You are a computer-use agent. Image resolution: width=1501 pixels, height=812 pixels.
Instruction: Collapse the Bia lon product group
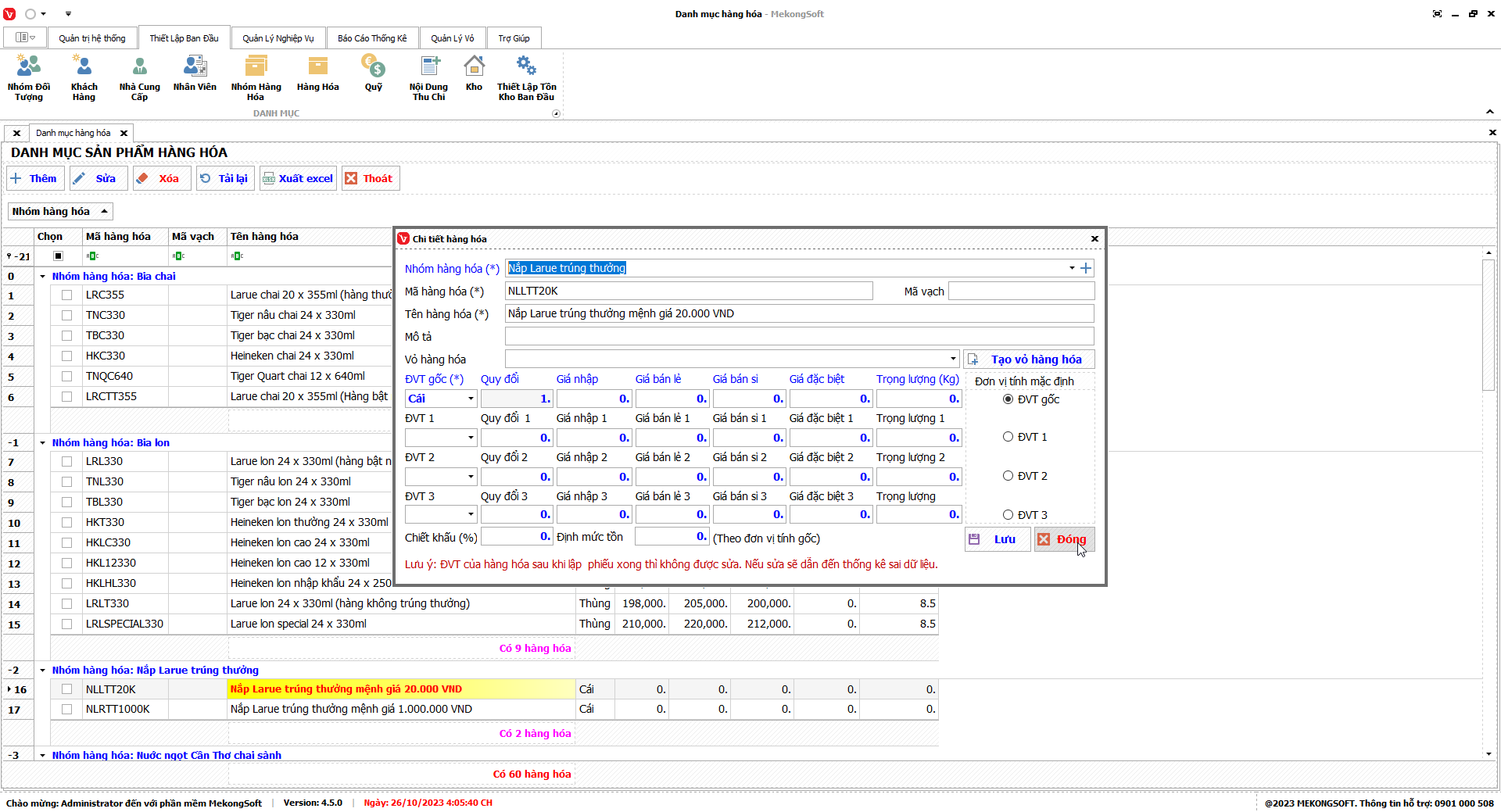[x=43, y=443]
